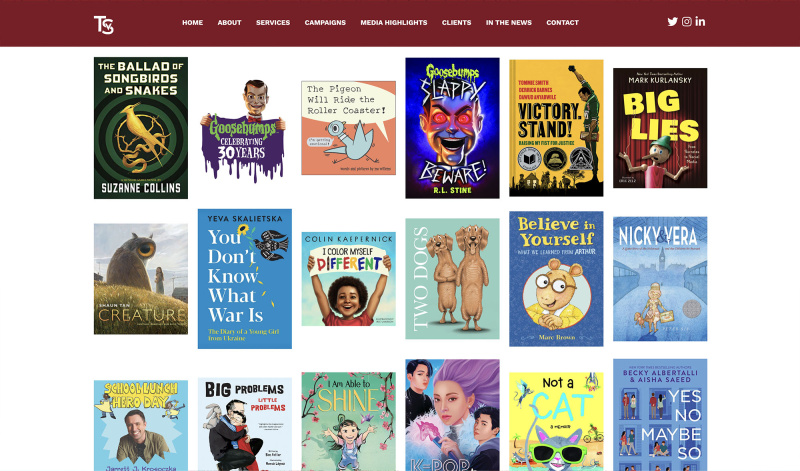Open the Big Lies book cover
The width and height of the screenshot is (800, 471).
point(660,128)
